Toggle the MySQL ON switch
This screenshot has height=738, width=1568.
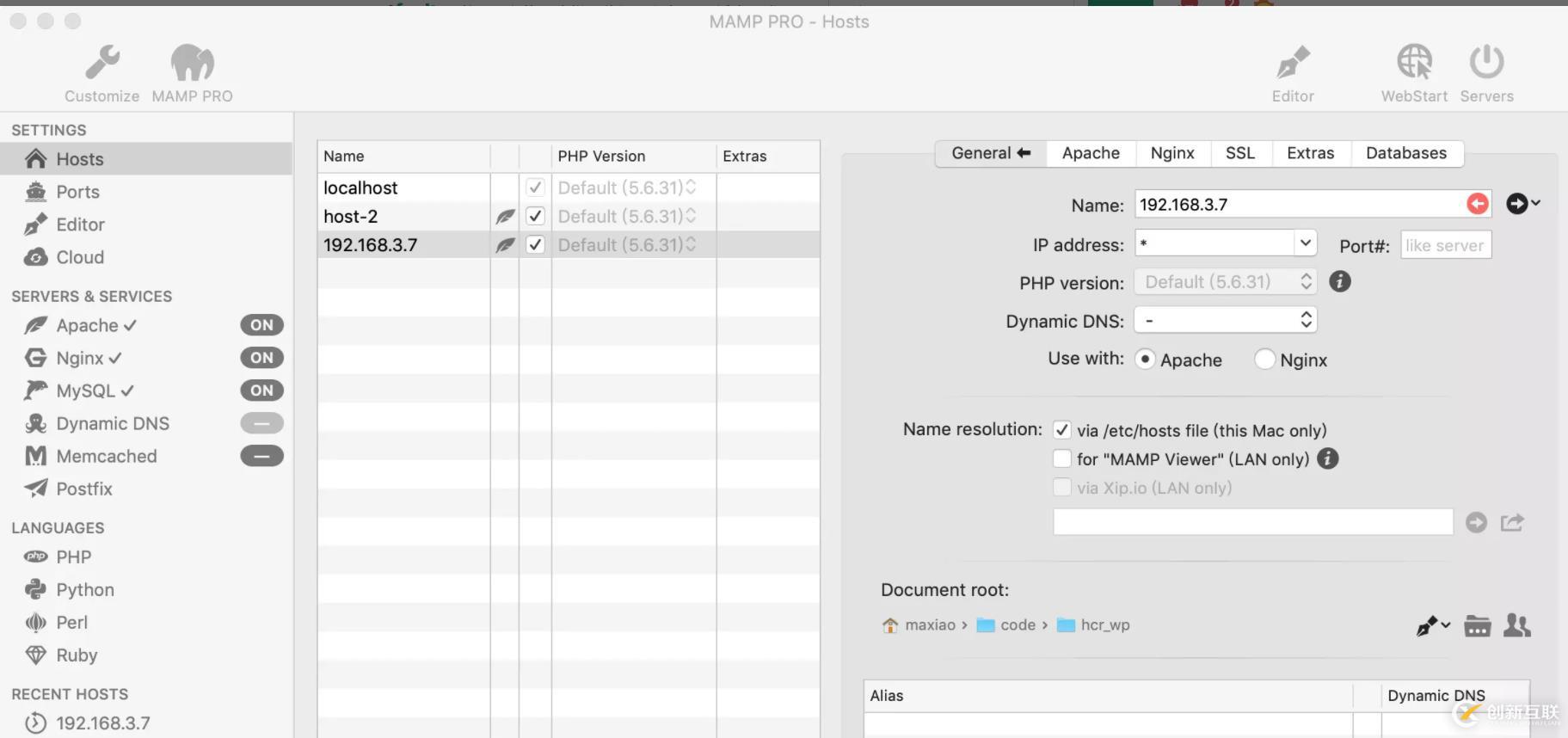coord(261,391)
